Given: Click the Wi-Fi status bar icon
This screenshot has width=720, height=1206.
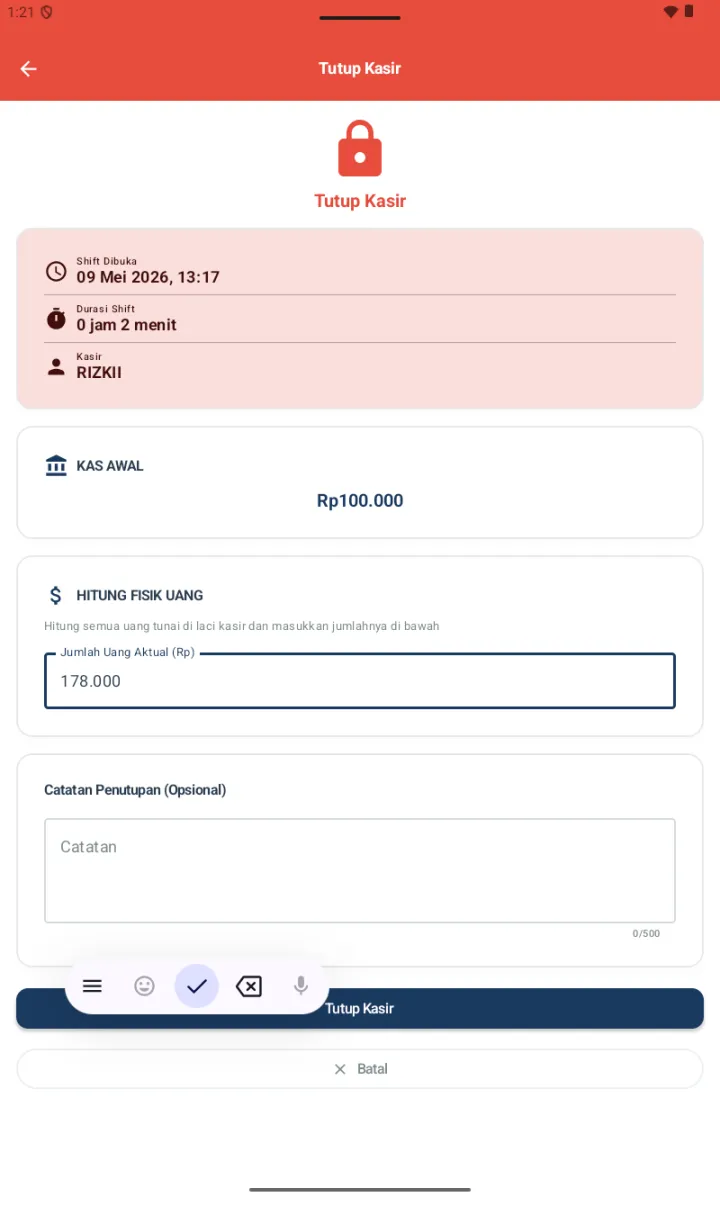Looking at the screenshot, I should [670, 12].
